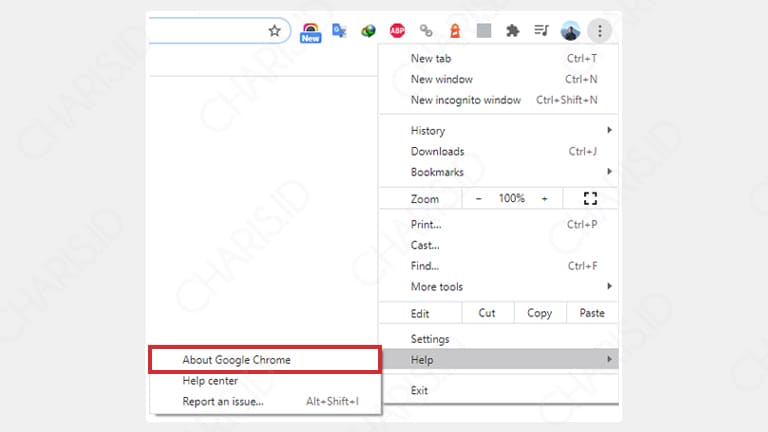Open Help center from the submenu
The height and width of the screenshot is (432, 768).
coord(265,381)
